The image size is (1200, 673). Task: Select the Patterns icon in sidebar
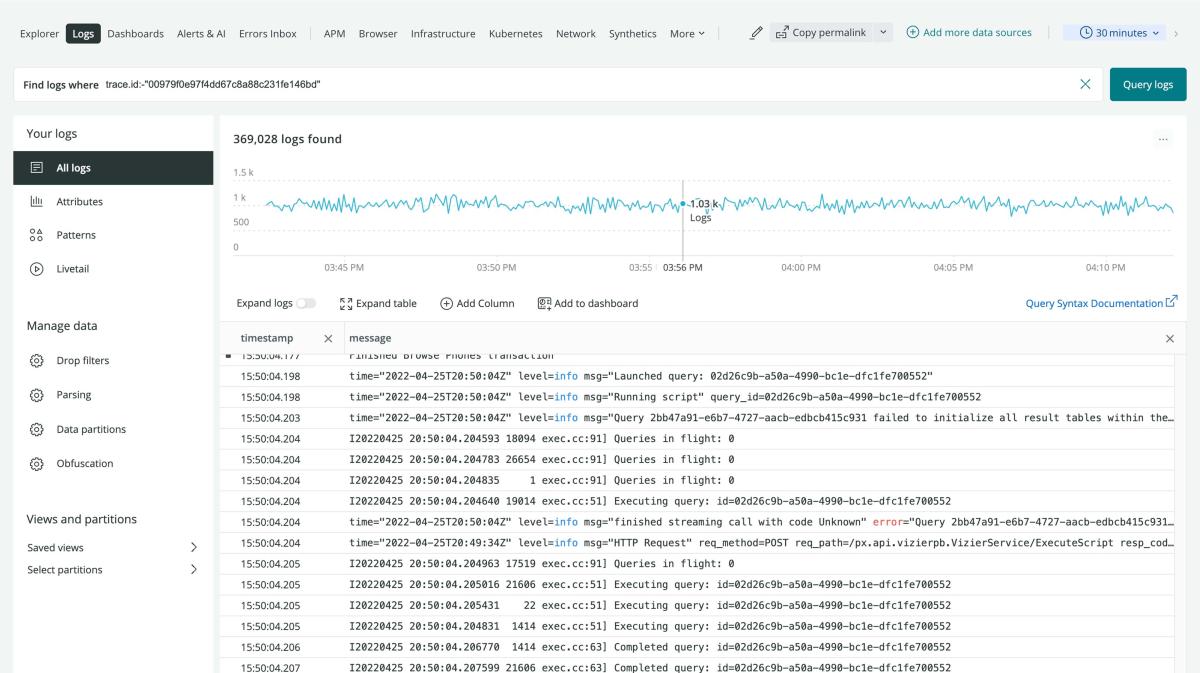[x=37, y=235]
